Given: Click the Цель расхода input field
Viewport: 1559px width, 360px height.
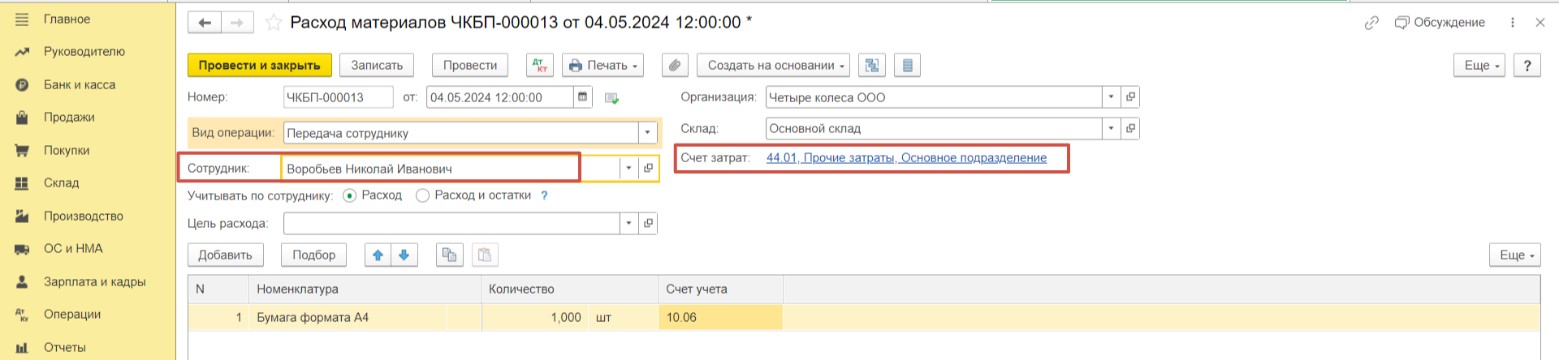Looking at the screenshot, I should pos(452,223).
